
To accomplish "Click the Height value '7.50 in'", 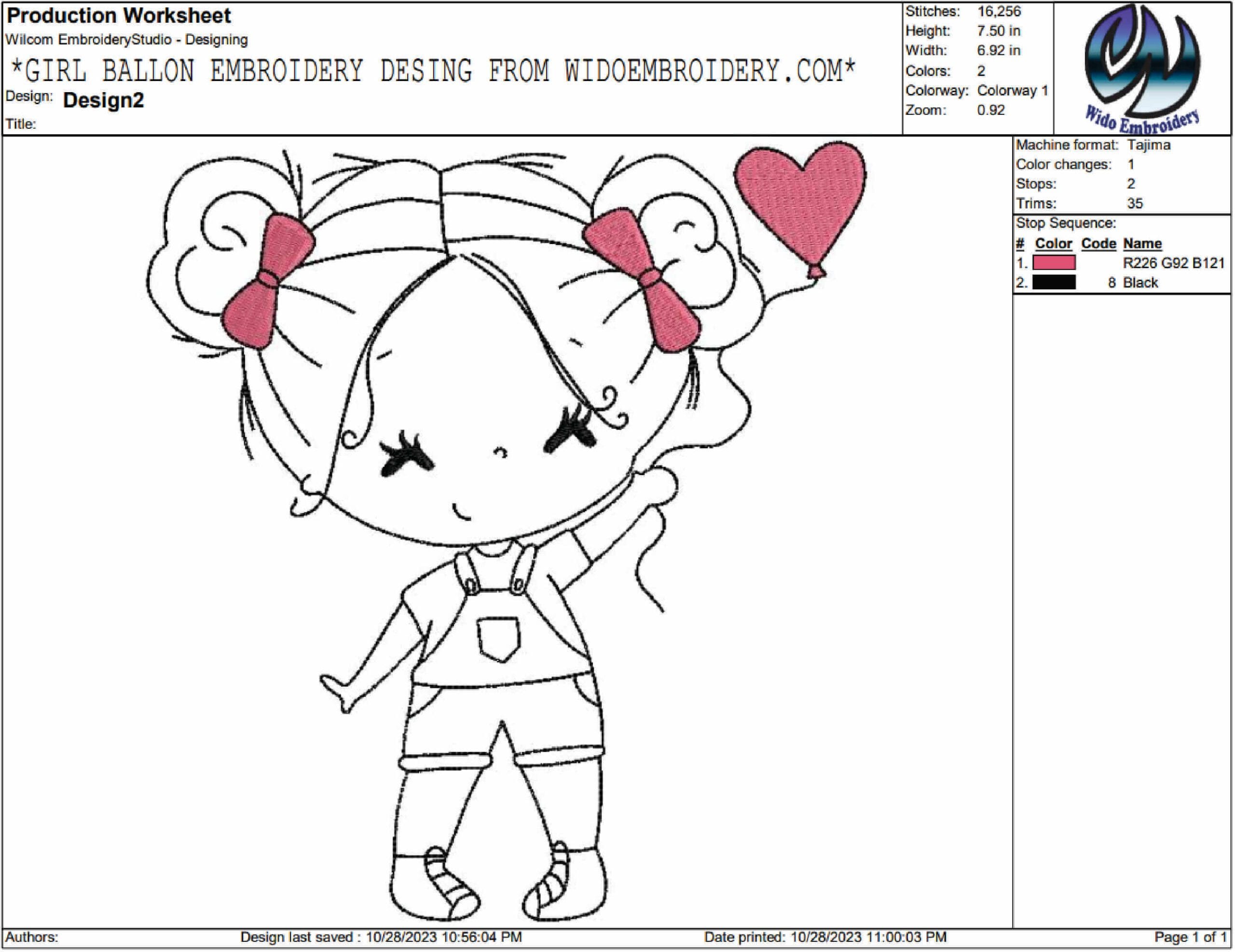I will point(999,30).
